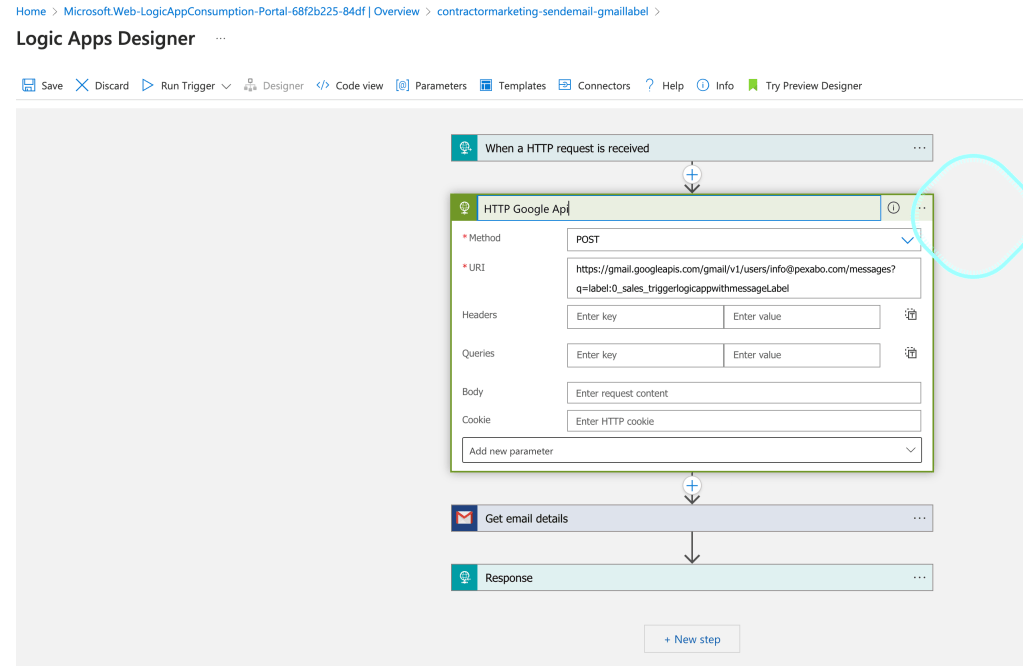Insert a step after HTTP Google Api
This screenshot has height=666, width=1023.
pyautogui.click(x=692, y=485)
